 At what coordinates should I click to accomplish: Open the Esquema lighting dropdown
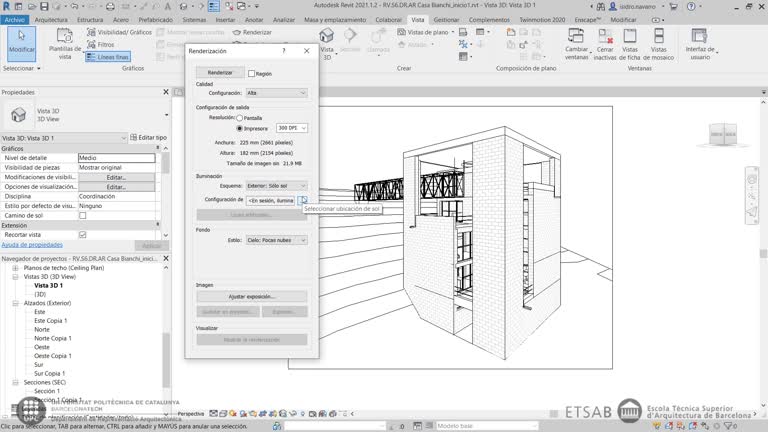(x=276, y=186)
